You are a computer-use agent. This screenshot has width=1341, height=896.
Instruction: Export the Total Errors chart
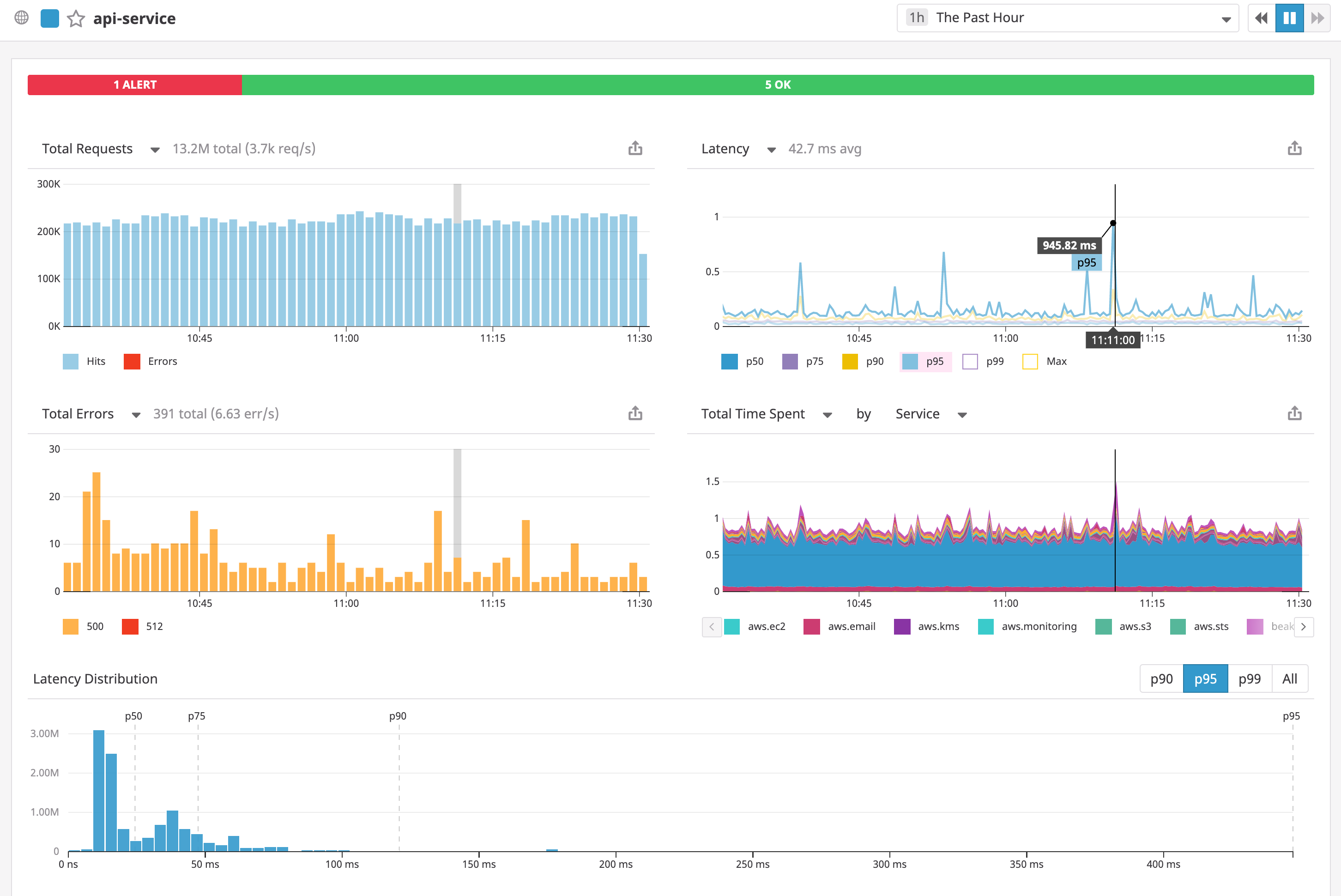[636, 413]
